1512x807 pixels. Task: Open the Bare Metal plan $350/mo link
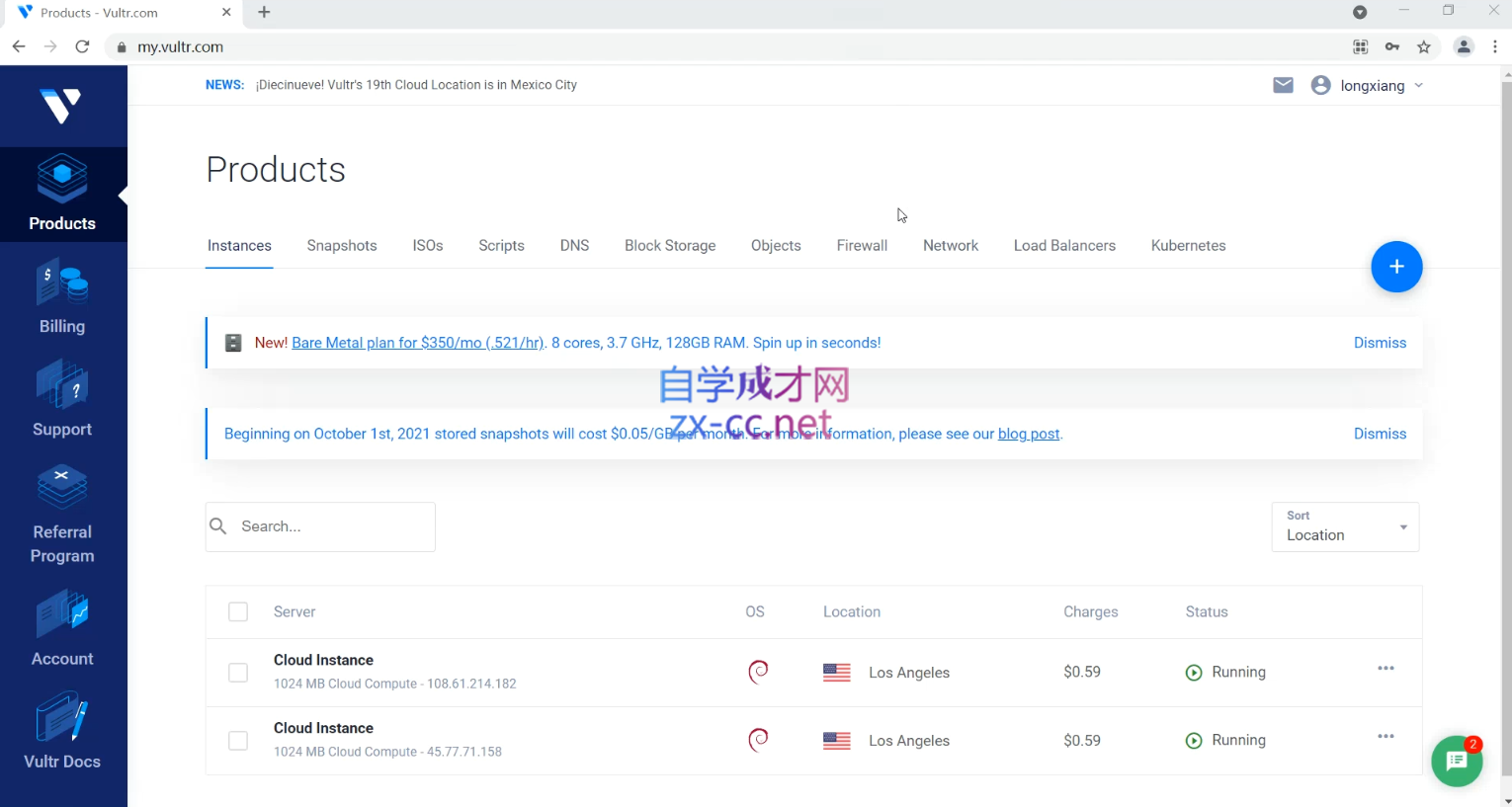pyautogui.click(x=418, y=343)
